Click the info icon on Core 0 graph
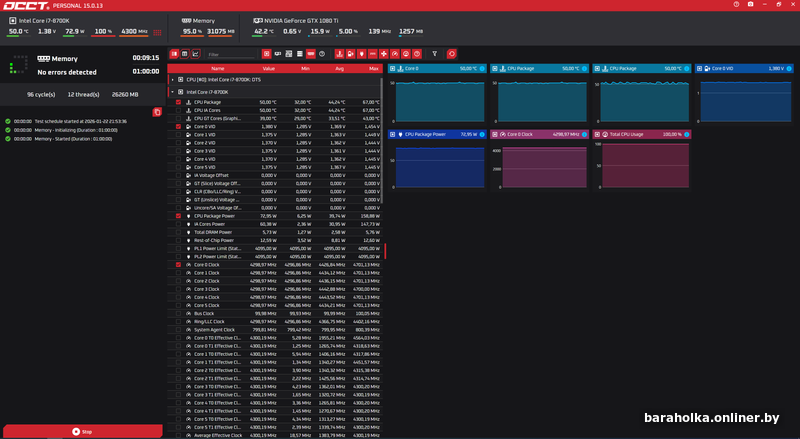800x439 pixels. pos(482,69)
